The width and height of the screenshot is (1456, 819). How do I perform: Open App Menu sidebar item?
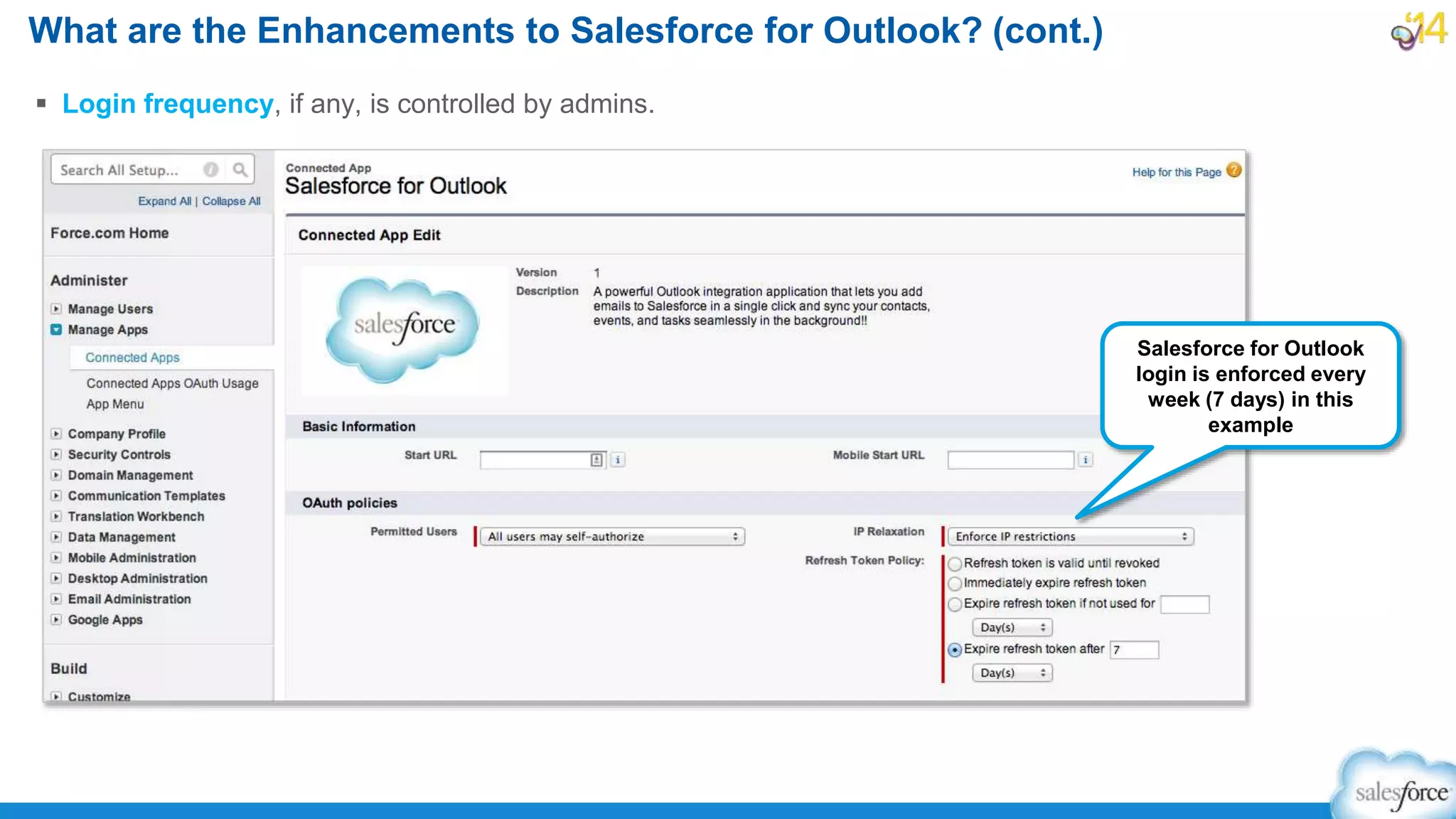(x=115, y=404)
